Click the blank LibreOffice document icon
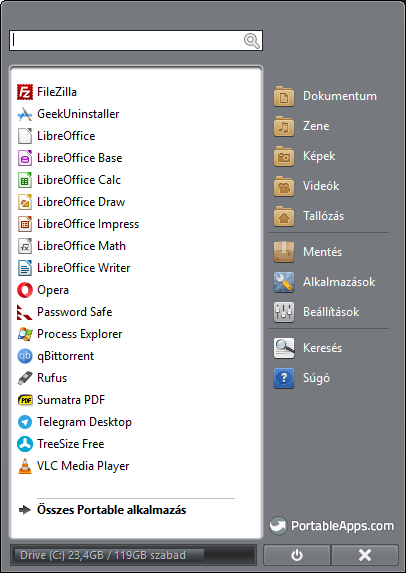The image size is (406, 573). (x=25, y=136)
